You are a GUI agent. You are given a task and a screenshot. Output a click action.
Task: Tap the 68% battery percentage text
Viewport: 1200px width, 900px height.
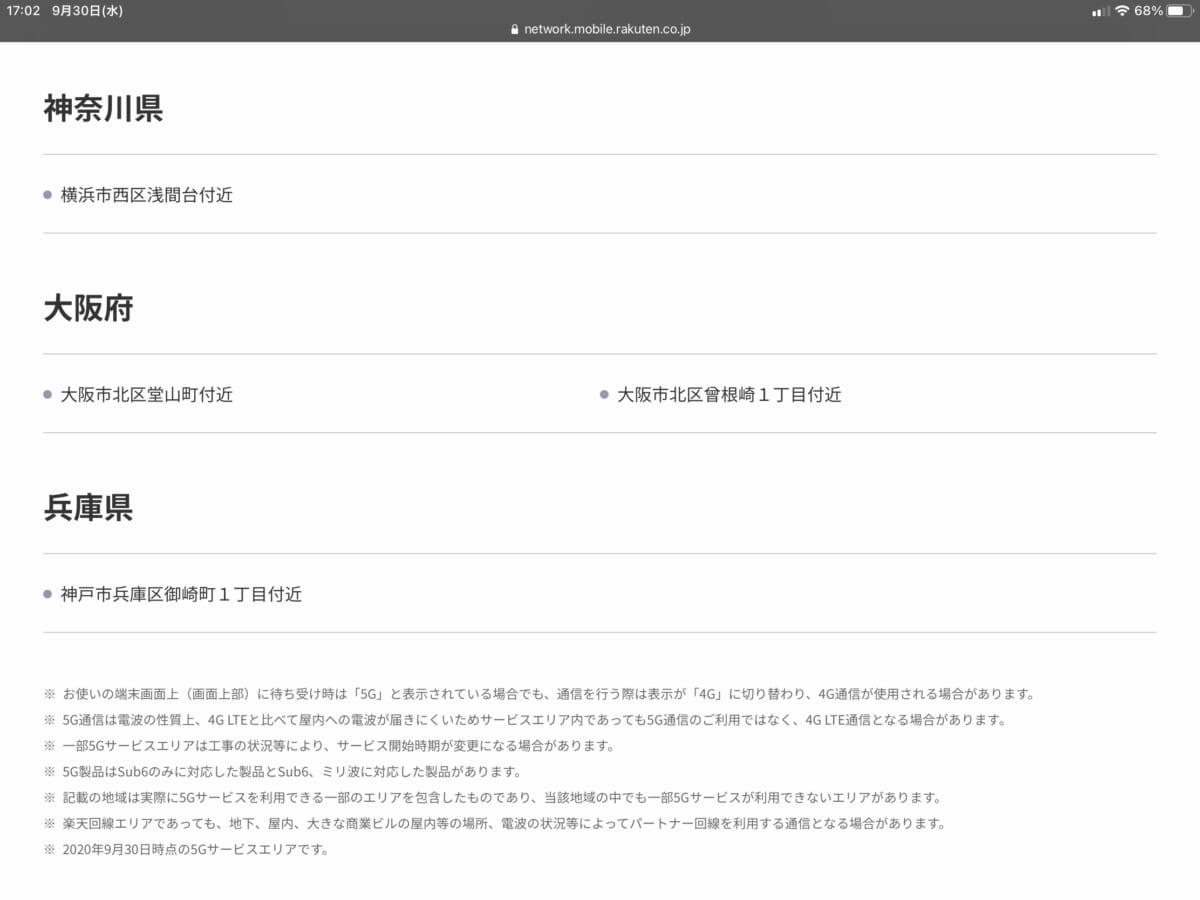coord(1149,11)
